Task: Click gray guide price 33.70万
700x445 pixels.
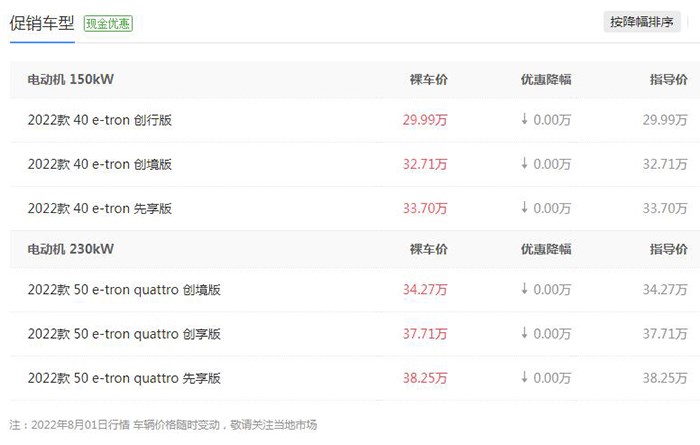Action: (x=665, y=208)
